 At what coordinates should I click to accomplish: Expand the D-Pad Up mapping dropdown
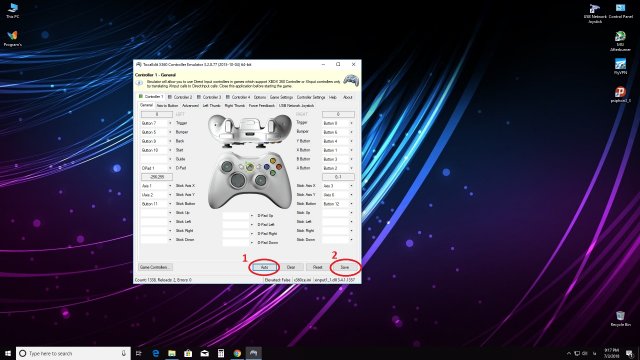point(252,216)
